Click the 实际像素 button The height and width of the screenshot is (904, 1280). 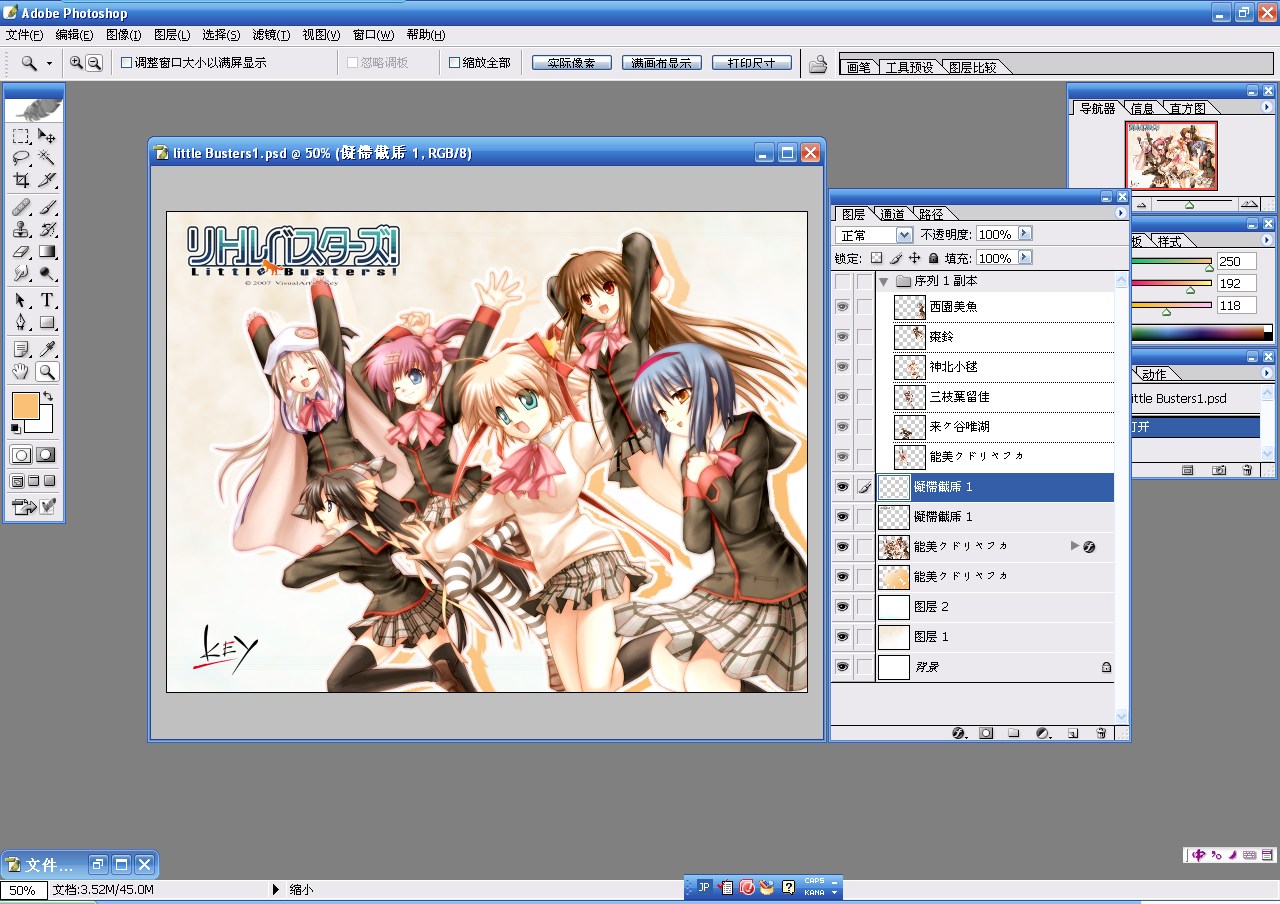pyautogui.click(x=572, y=63)
